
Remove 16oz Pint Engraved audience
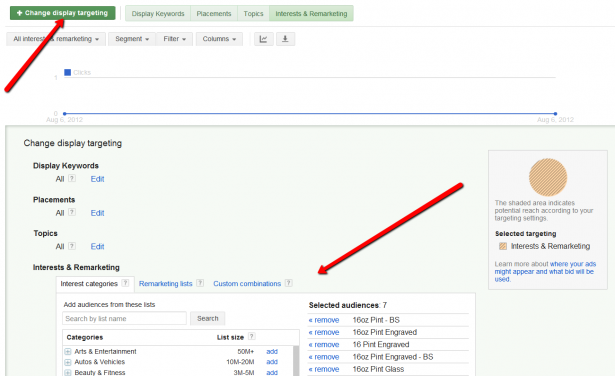pyautogui.click(x=324, y=332)
